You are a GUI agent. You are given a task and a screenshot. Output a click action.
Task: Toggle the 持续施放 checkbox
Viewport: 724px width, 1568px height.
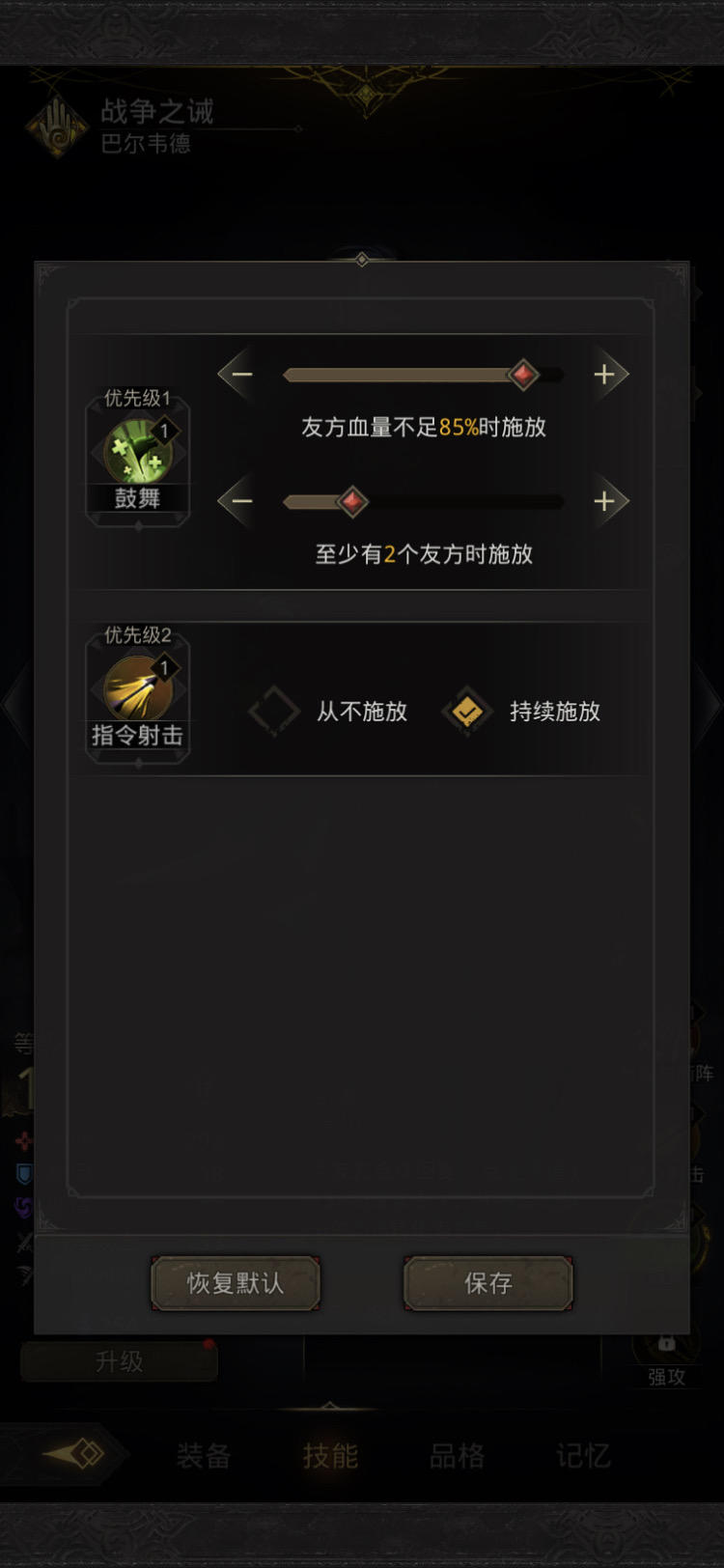click(x=467, y=712)
